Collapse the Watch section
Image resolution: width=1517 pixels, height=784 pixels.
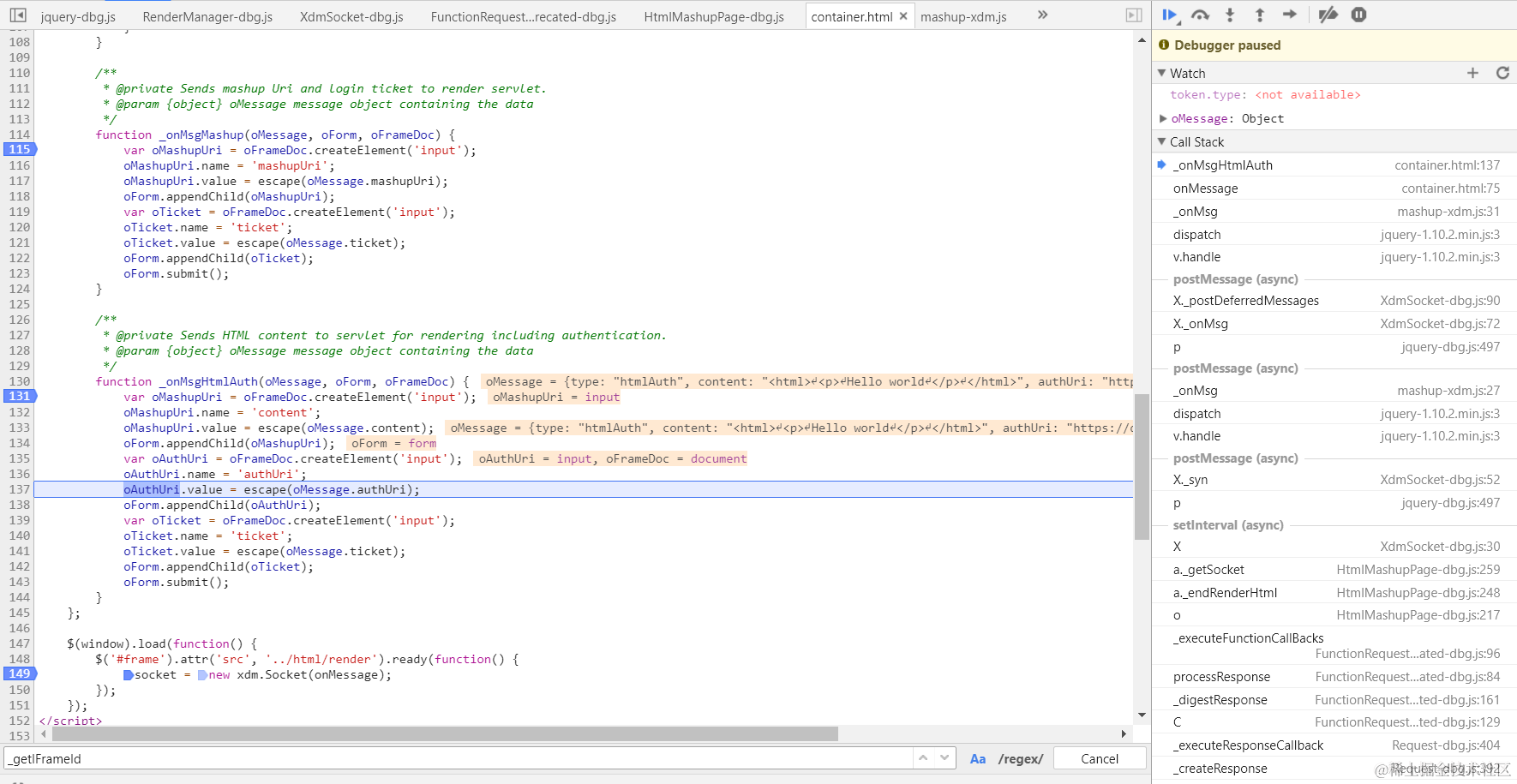(x=1162, y=73)
